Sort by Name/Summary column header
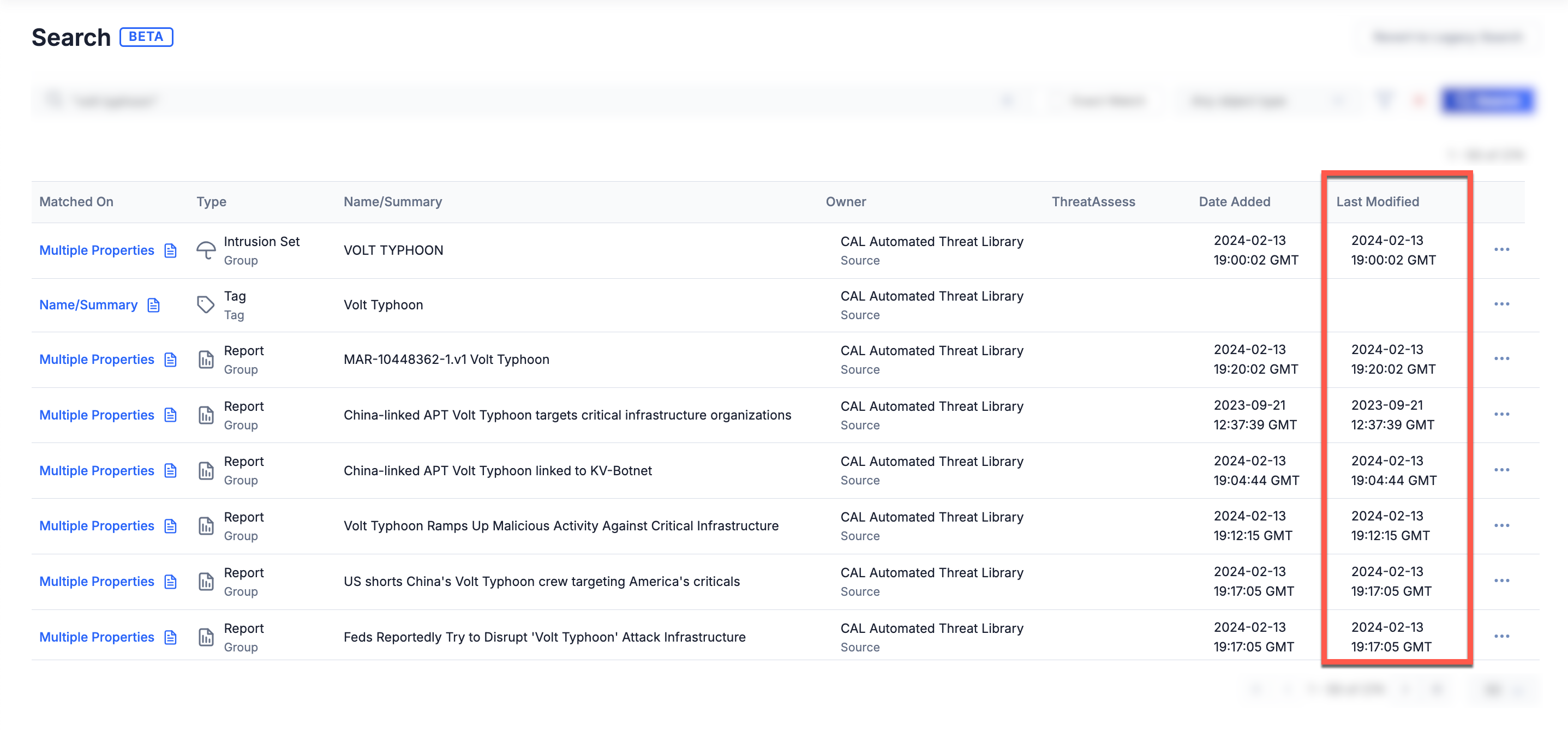1568x730 pixels. pos(393,201)
